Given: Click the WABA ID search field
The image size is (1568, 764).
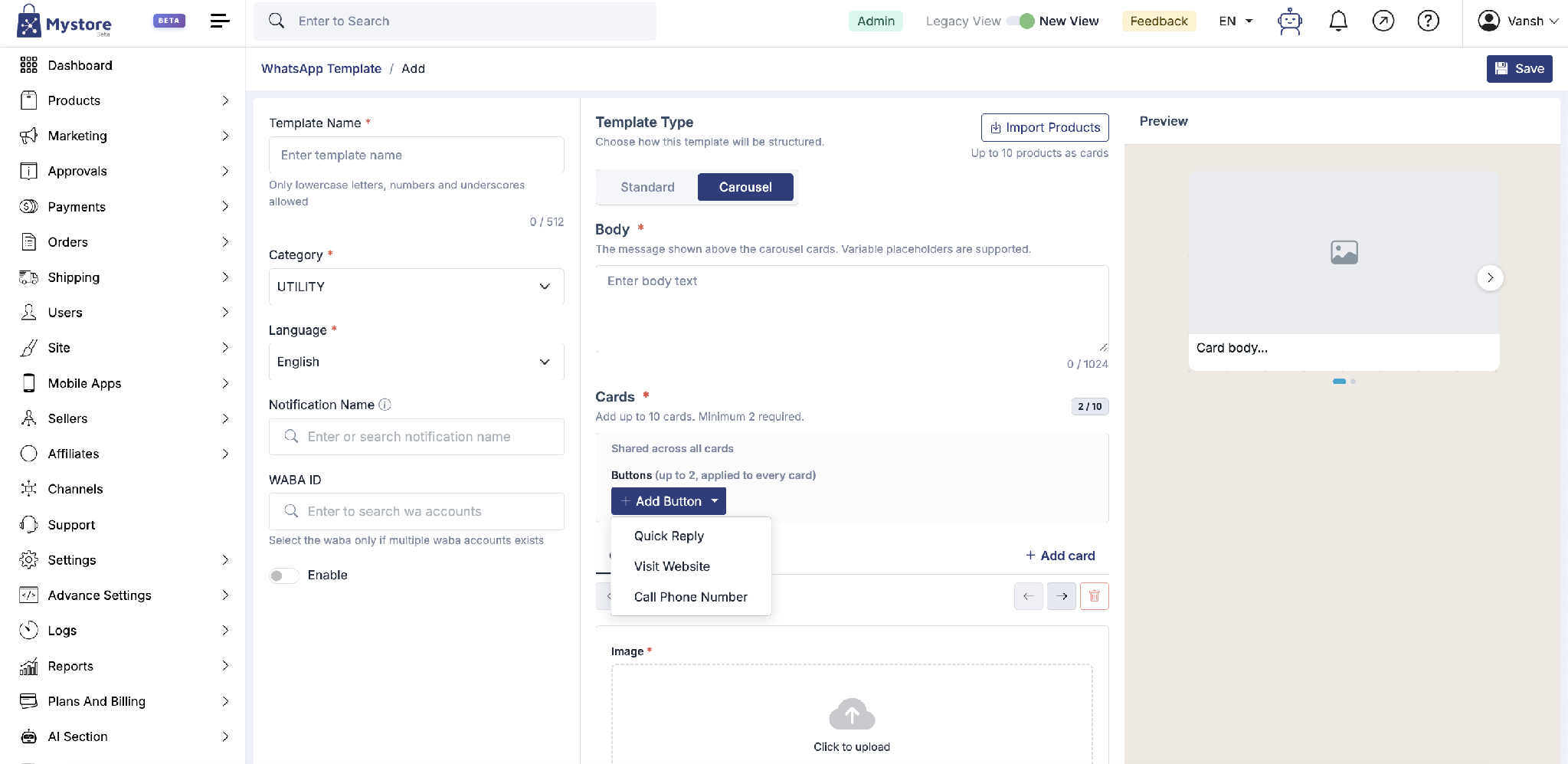Looking at the screenshot, I should point(416,511).
